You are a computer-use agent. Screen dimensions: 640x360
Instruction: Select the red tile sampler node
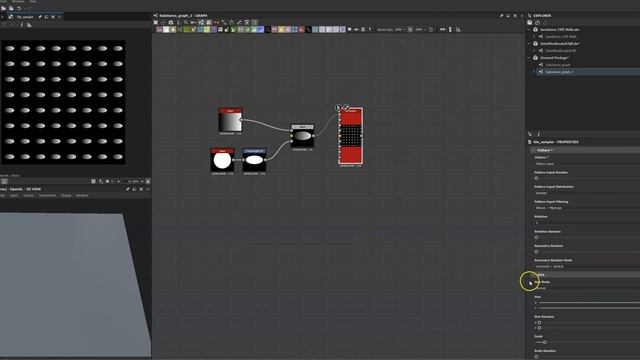point(350,137)
